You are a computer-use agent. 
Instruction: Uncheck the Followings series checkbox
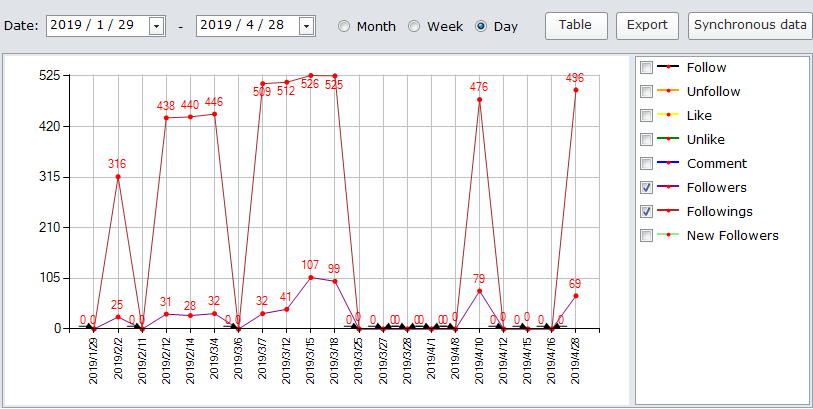[x=646, y=212]
